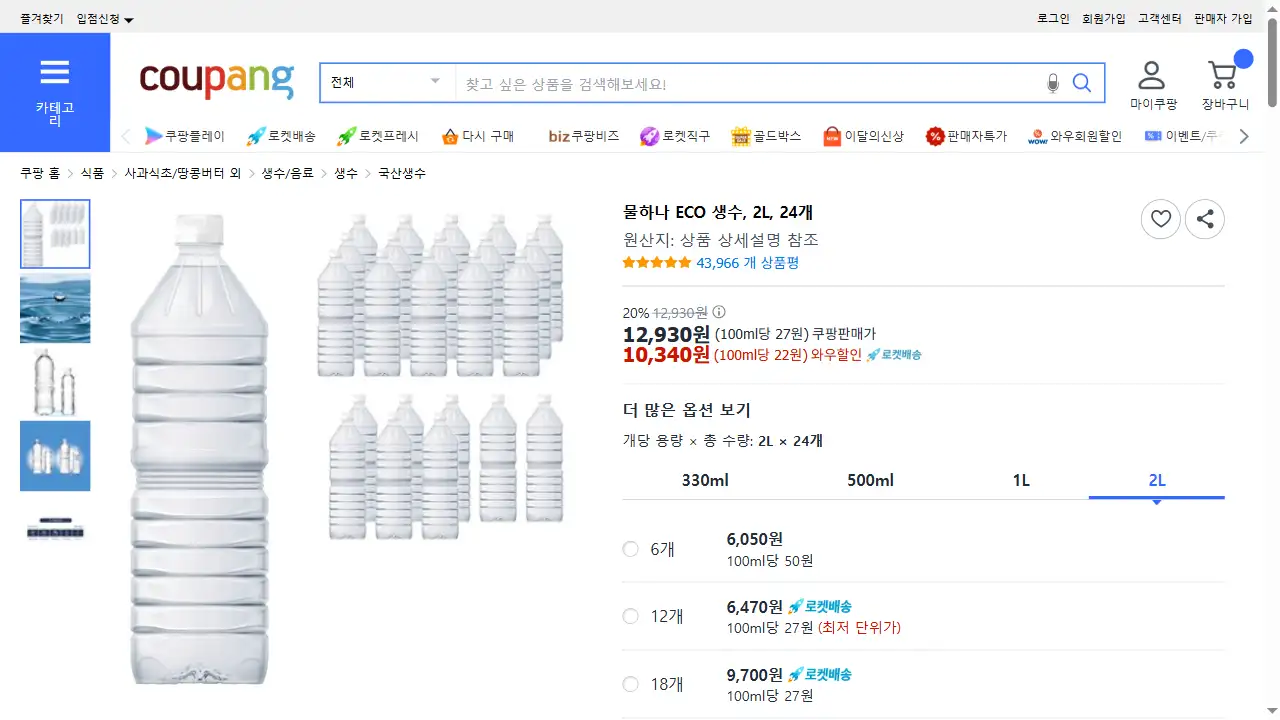
Task: Open the 카테고리 hamburger menu
Action: [x=55, y=92]
